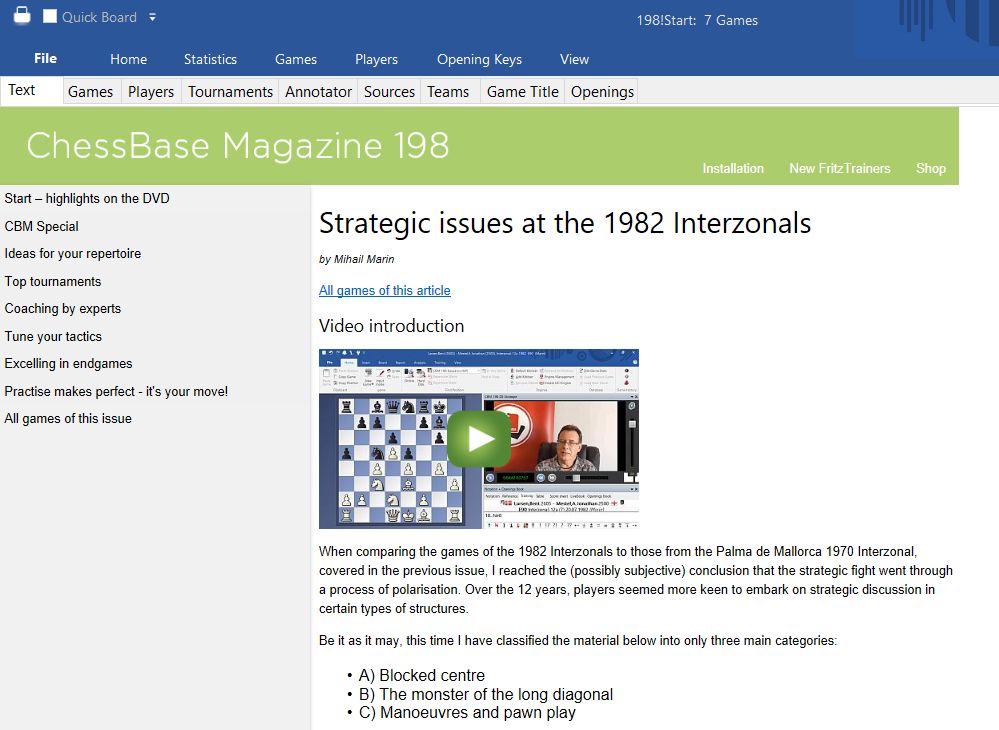Open 'Excelling in endgames' sidebar section
The image size is (999, 730).
[68, 363]
